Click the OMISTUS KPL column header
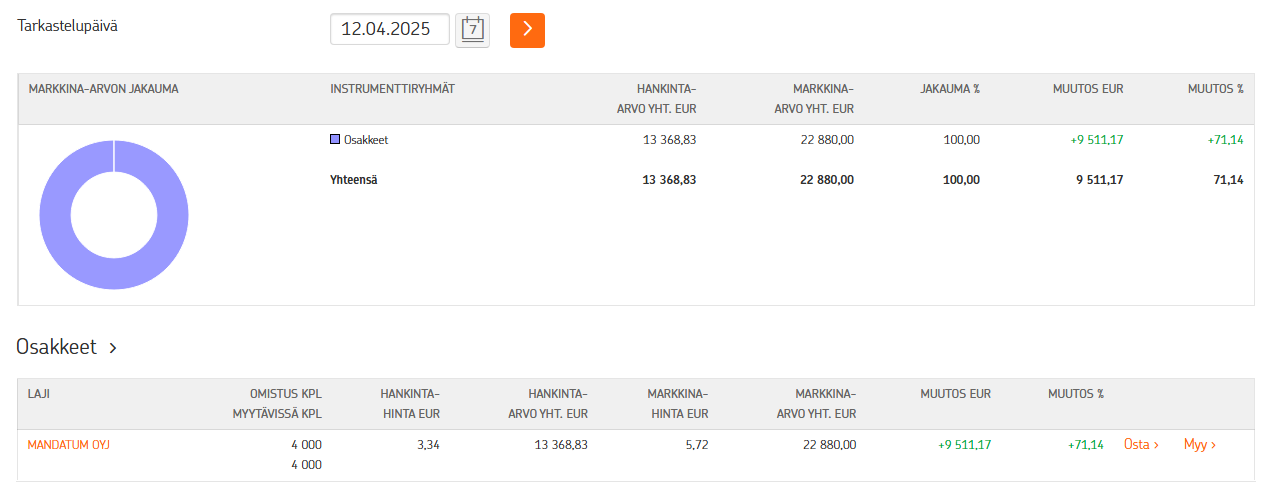The width and height of the screenshot is (1272, 497). 286,394
